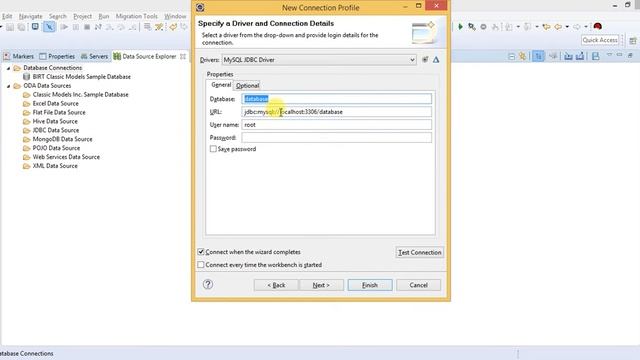Screen dimensions: 640x360
Task: Toggle the highlighted Skip All Breakpoints icon
Action: coord(49,27)
